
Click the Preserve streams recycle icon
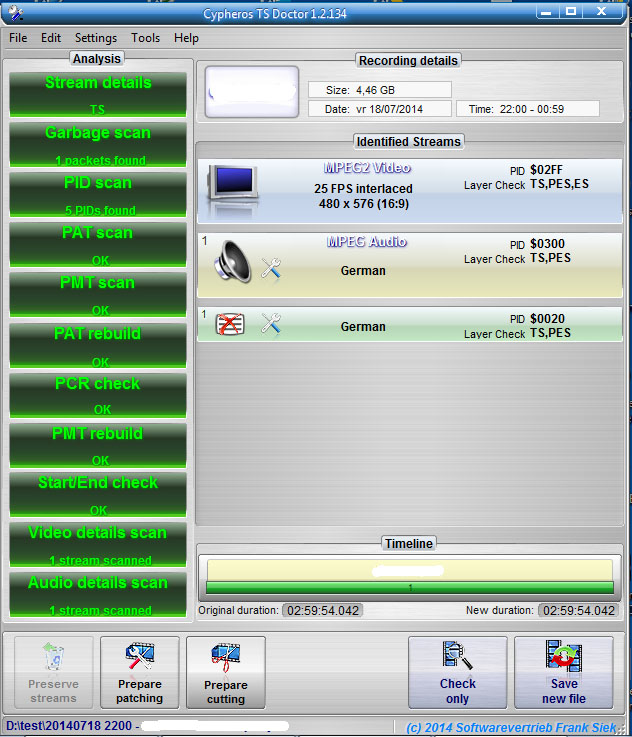click(x=54, y=656)
